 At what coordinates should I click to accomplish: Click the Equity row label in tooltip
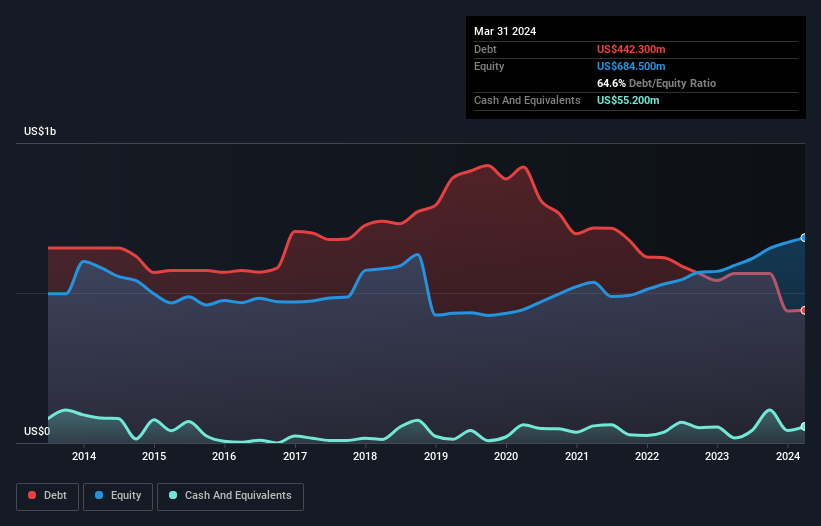(x=489, y=66)
